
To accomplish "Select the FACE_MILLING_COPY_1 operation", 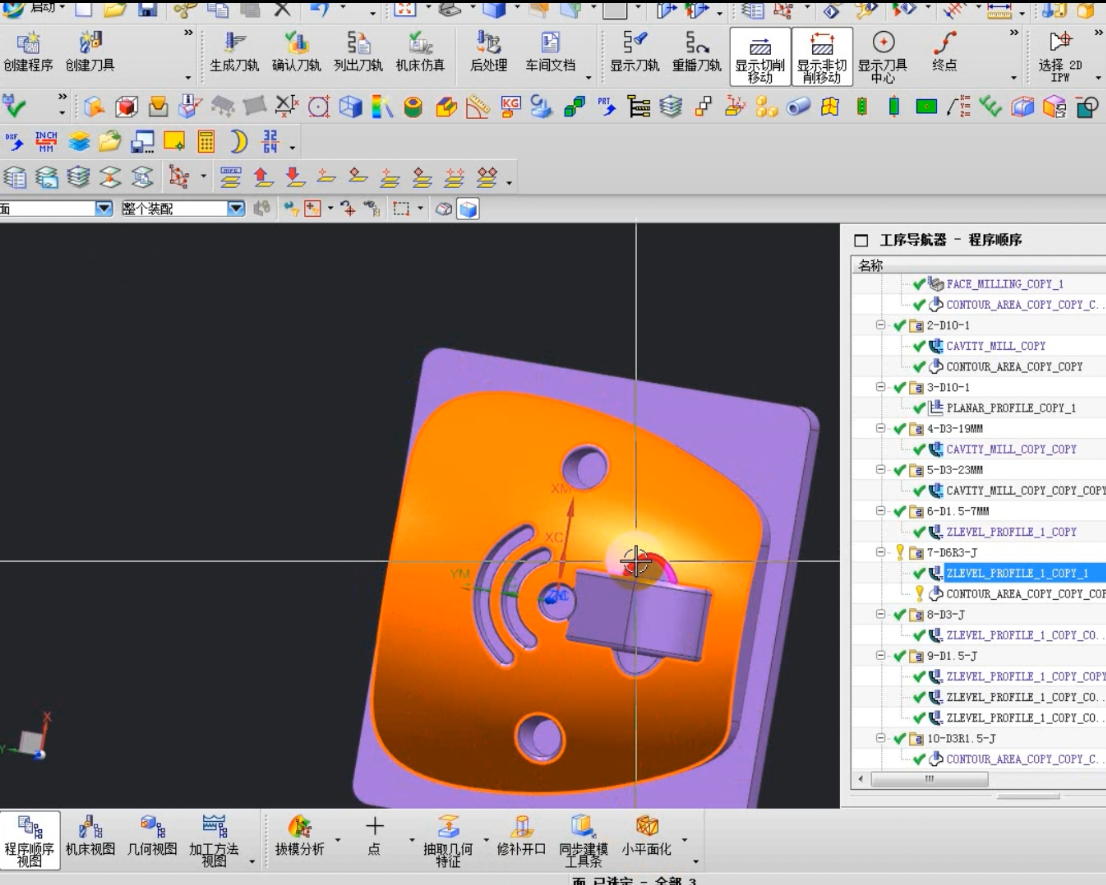I will [1004, 284].
